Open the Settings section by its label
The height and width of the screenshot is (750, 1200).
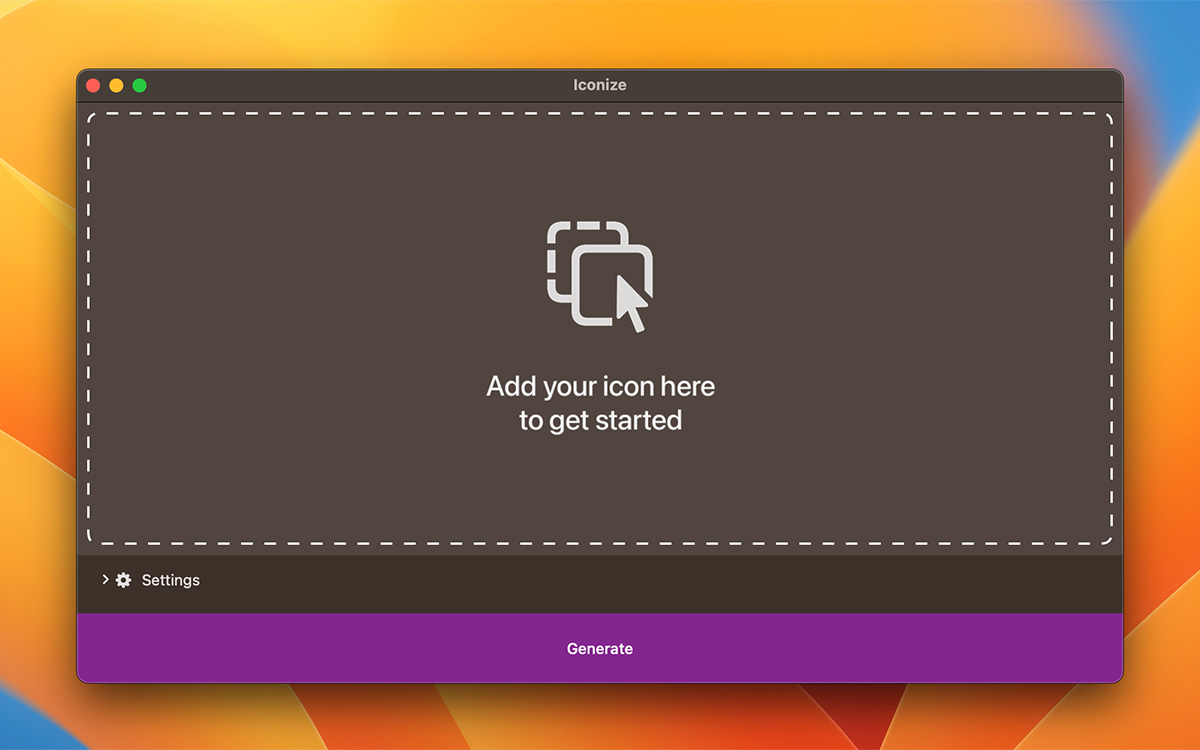pyautogui.click(x=170, y=580)
